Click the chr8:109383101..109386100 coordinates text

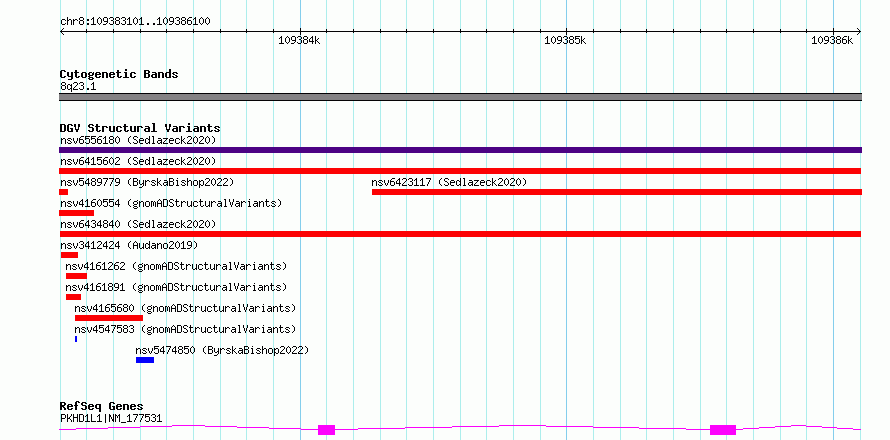click(x=135, y=22)
